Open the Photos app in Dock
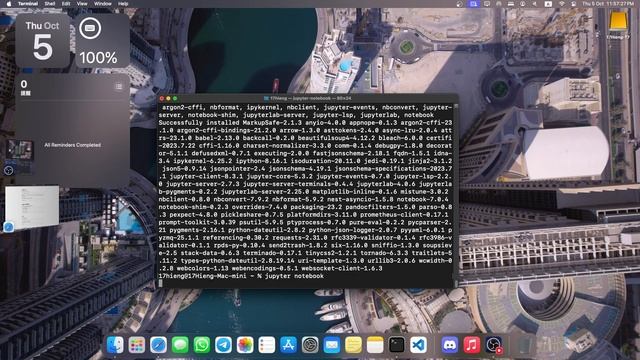The width and height of the screenshot is (640, 360). point(245,345)
